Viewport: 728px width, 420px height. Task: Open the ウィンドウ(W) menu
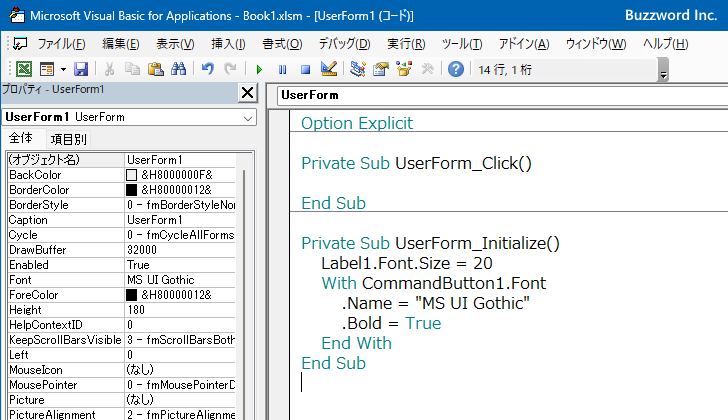(596, 44)
